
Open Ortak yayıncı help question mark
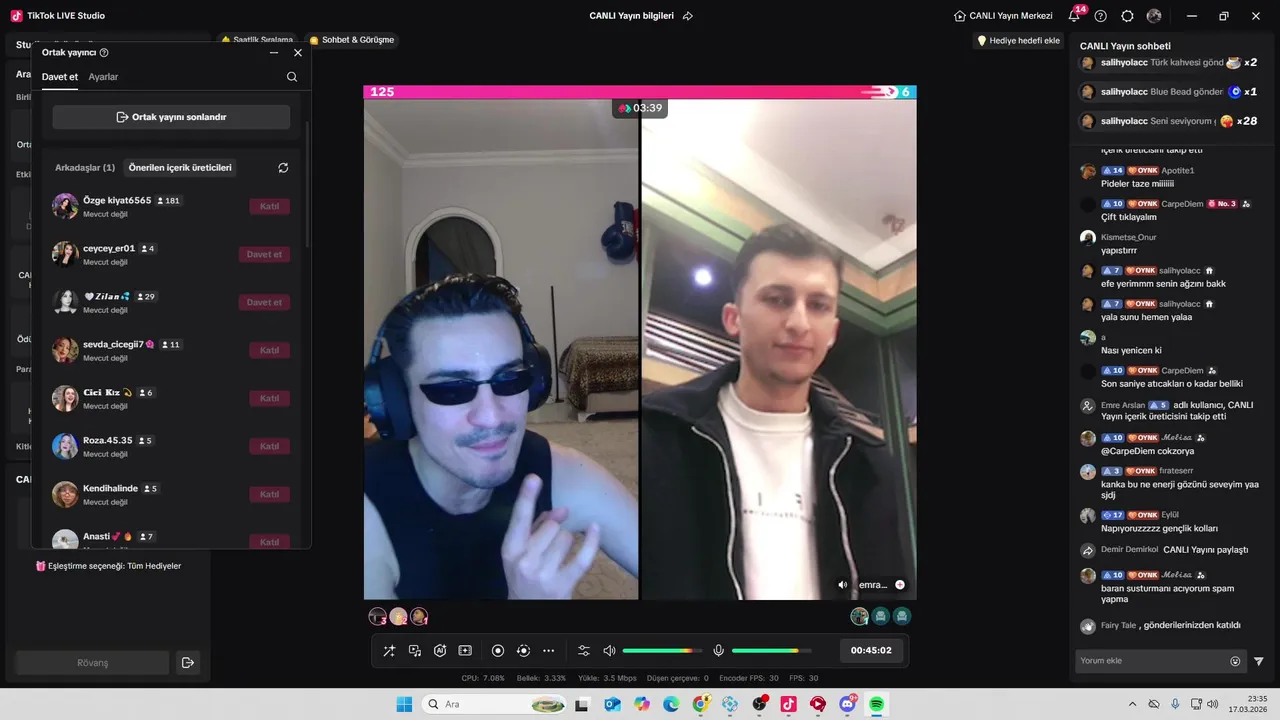[x=104, y=53]
